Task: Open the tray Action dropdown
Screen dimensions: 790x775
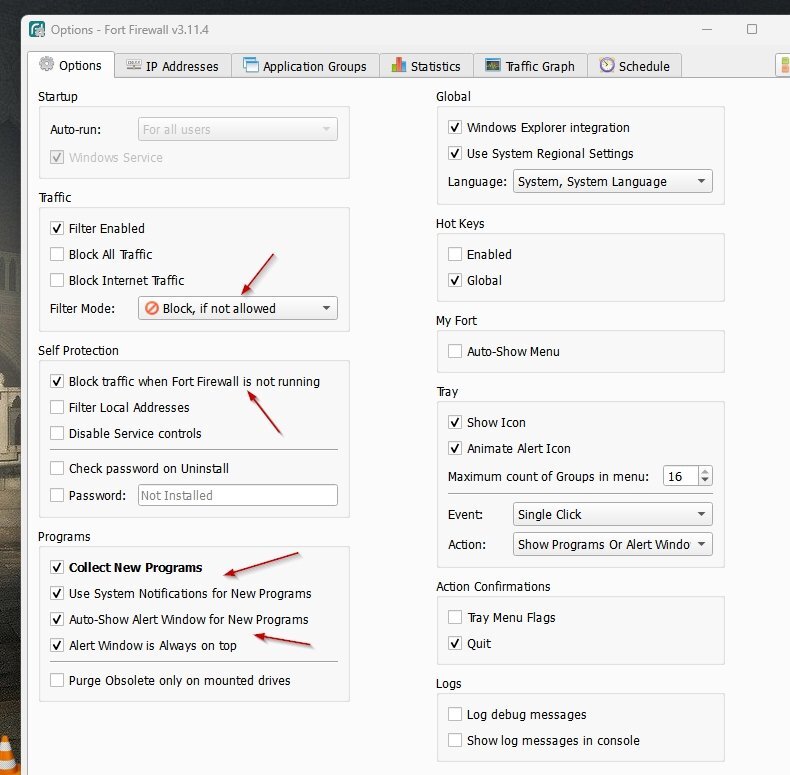Action: pyautogui.click(x=613, y=544)
